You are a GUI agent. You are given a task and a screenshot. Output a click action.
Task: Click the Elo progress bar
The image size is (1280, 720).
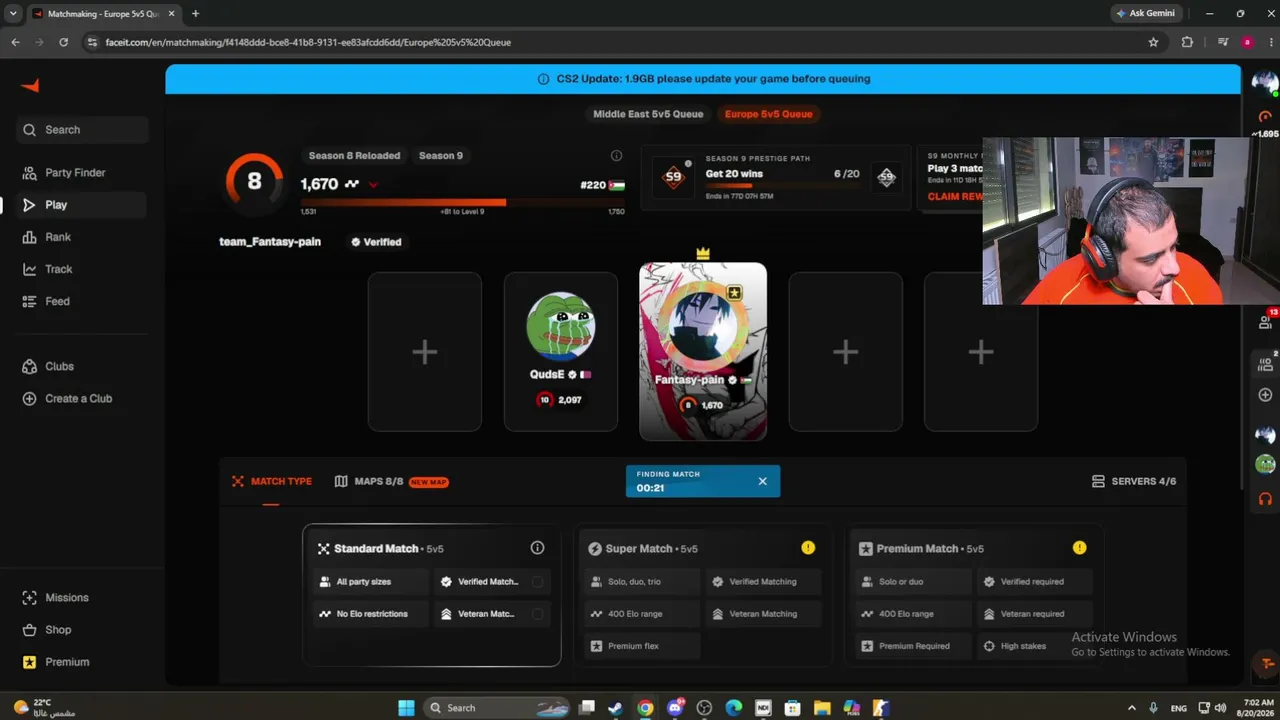(462, 202)
